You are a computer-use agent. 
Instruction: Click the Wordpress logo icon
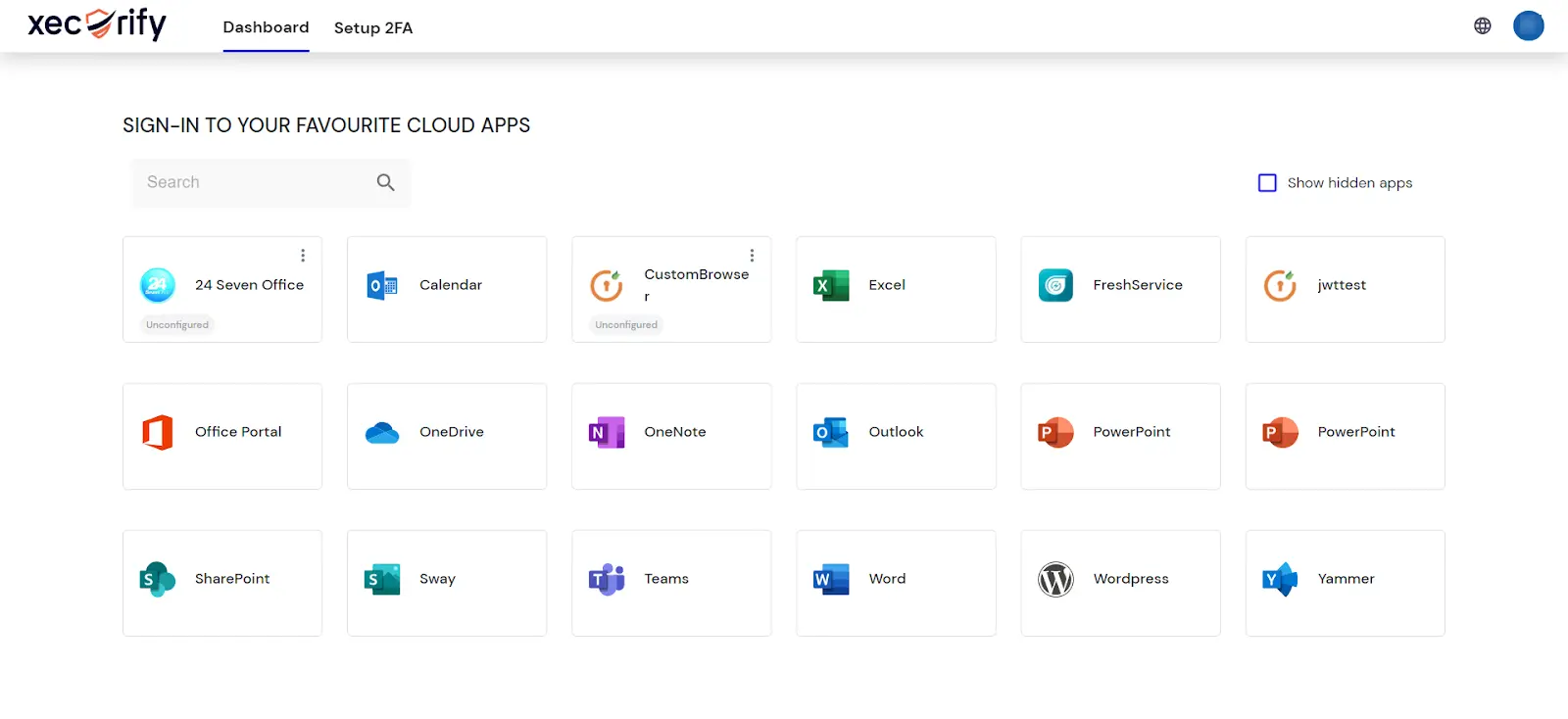(x=1055, y=579)
